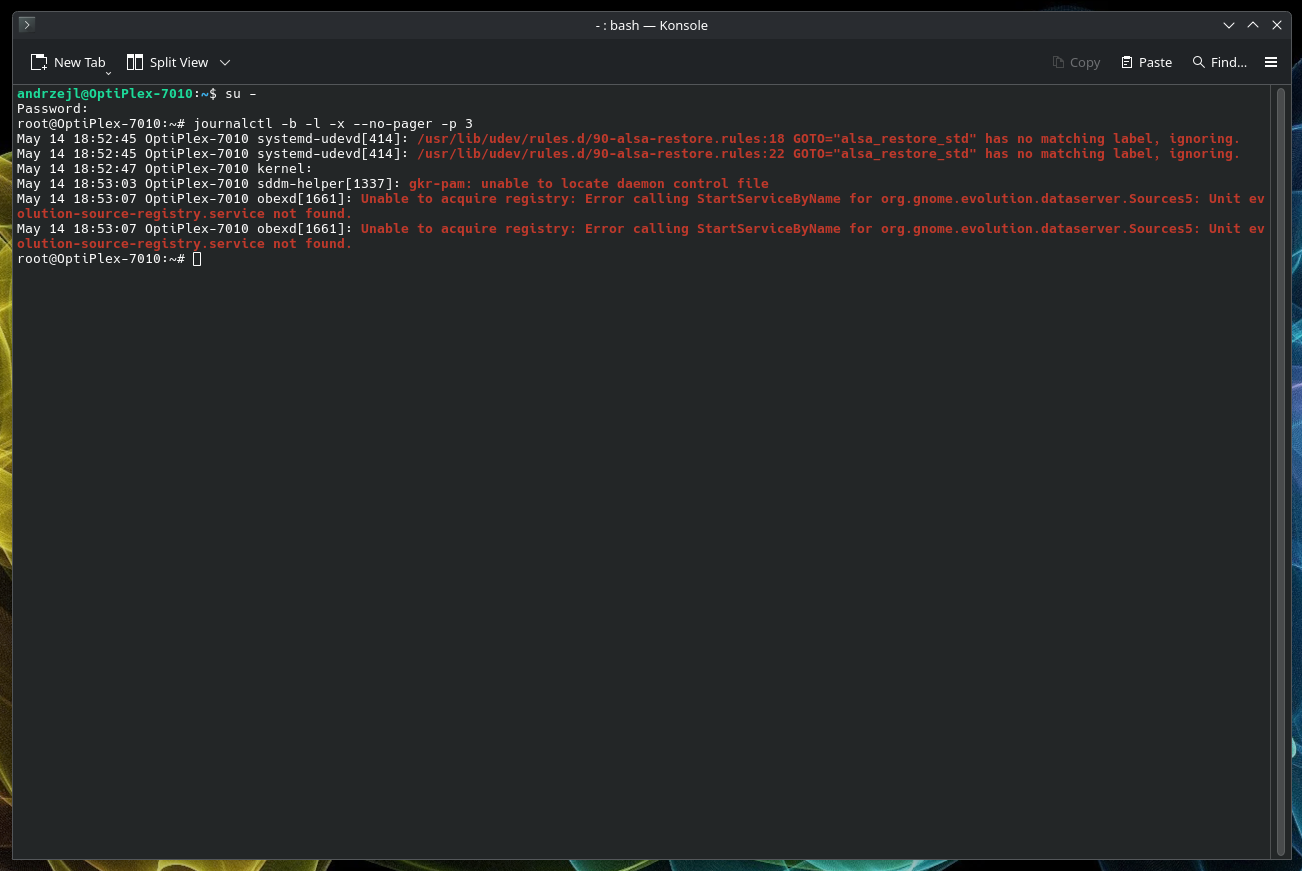Viewport: 1302px width, 871px height.
Task: Open the hamburger menu
Action: pos(1271,62)
